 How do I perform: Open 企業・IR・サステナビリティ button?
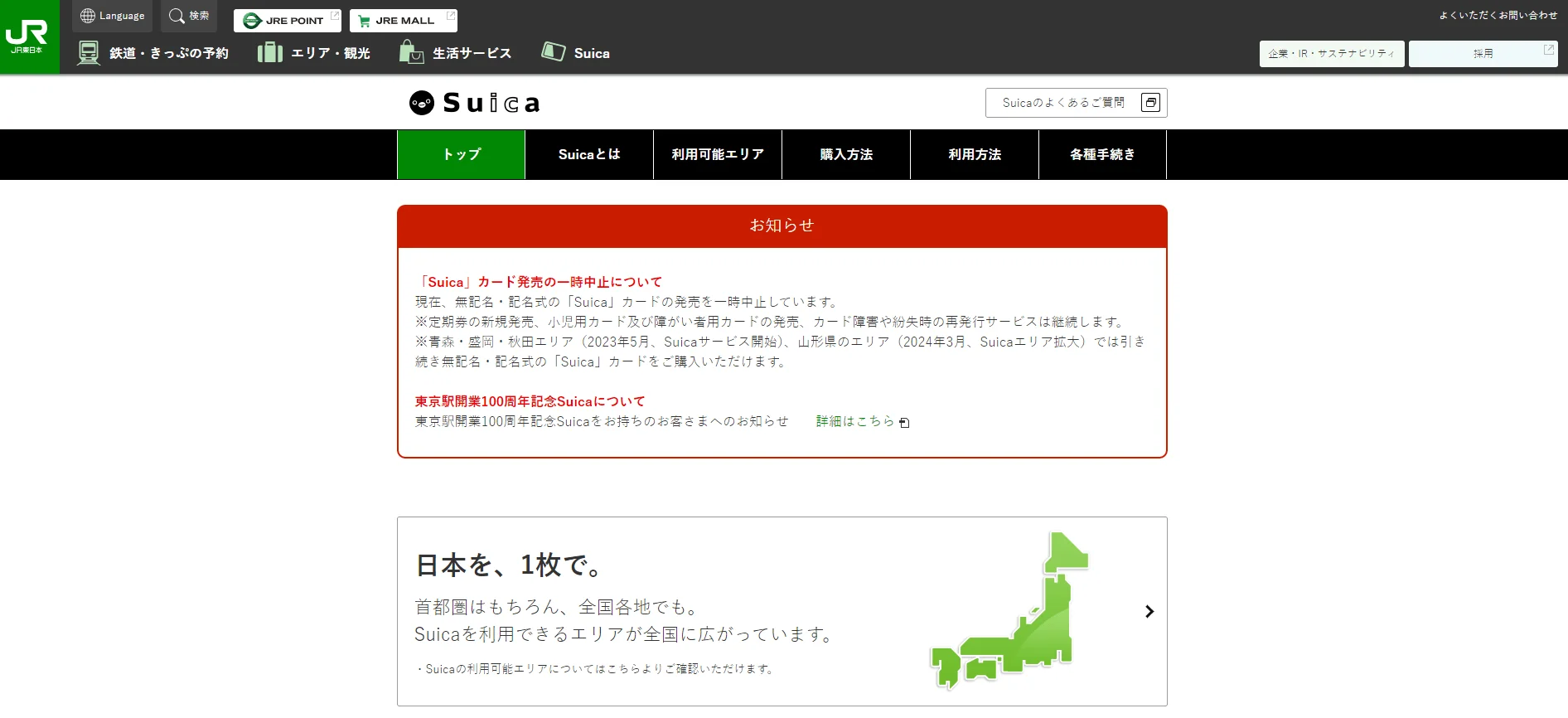(x=1332, y=54)
